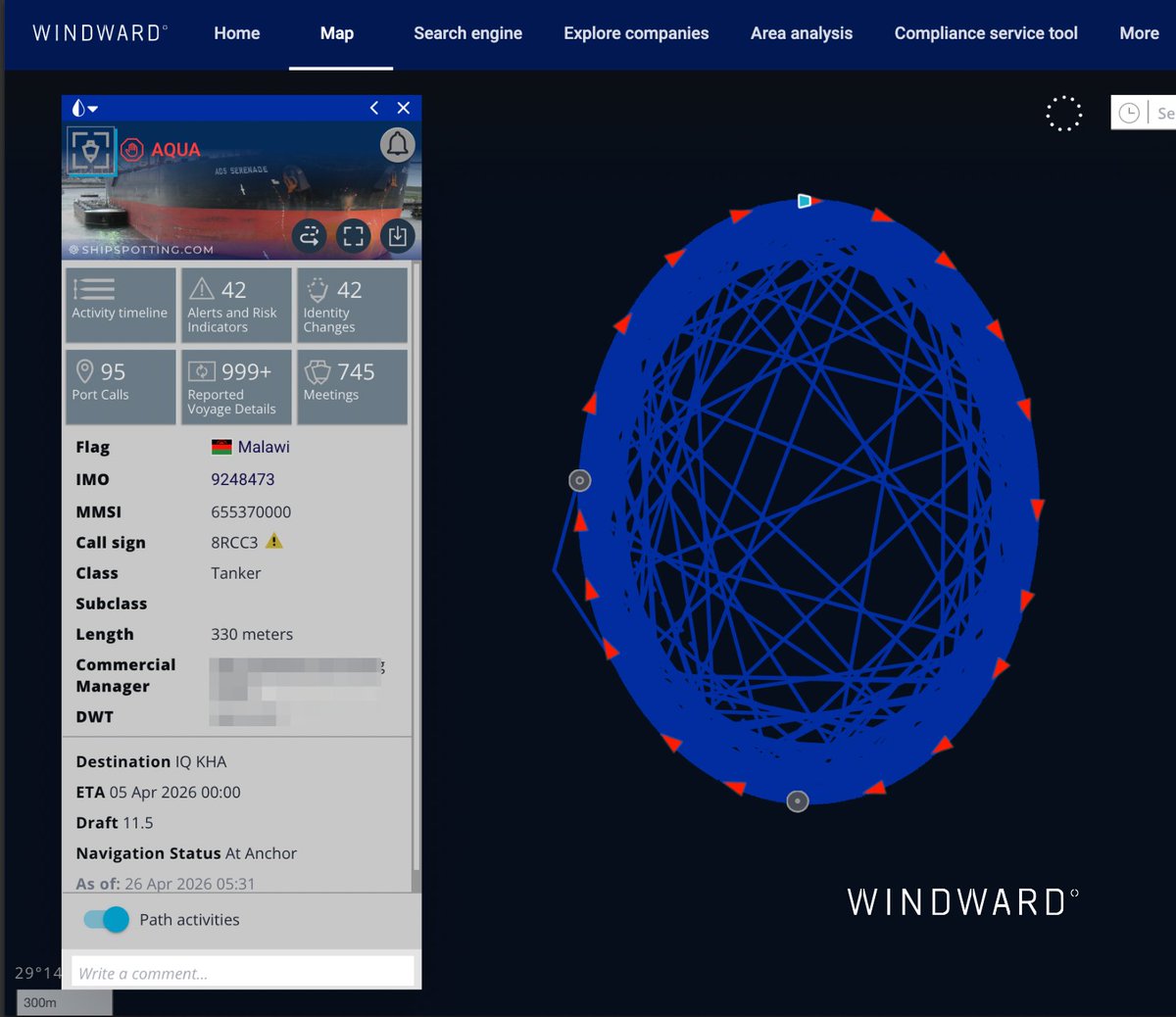Click the grey circle marker below path
Viewport: 1176px width, 1017px height.
click(x=798, y=801)
